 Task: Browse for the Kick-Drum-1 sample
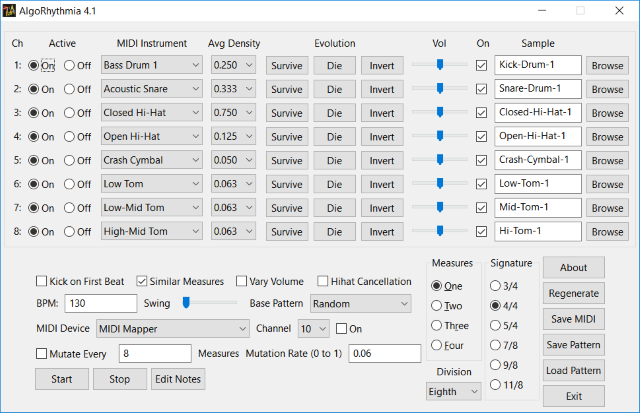(x=606, y=65)
